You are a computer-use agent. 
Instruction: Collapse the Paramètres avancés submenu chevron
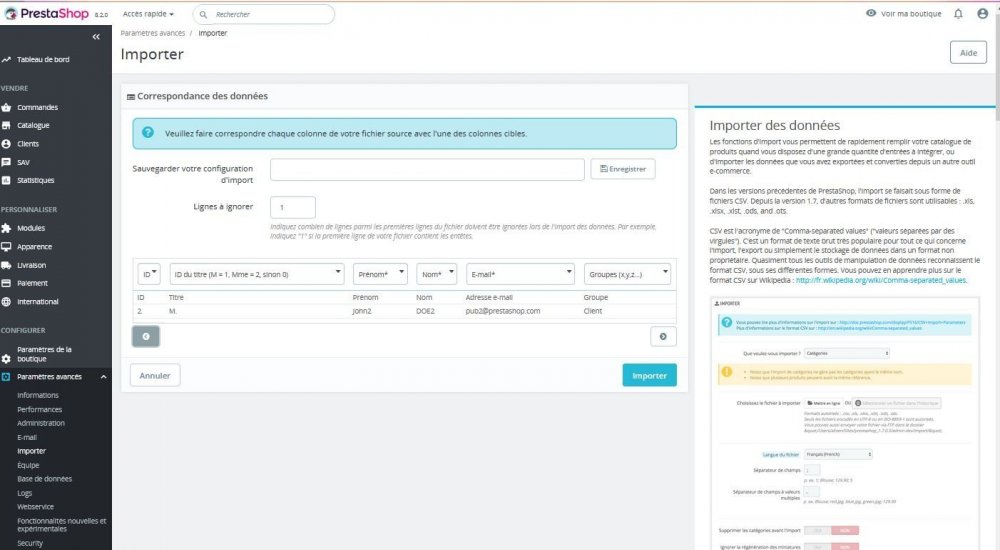[103, 376]
